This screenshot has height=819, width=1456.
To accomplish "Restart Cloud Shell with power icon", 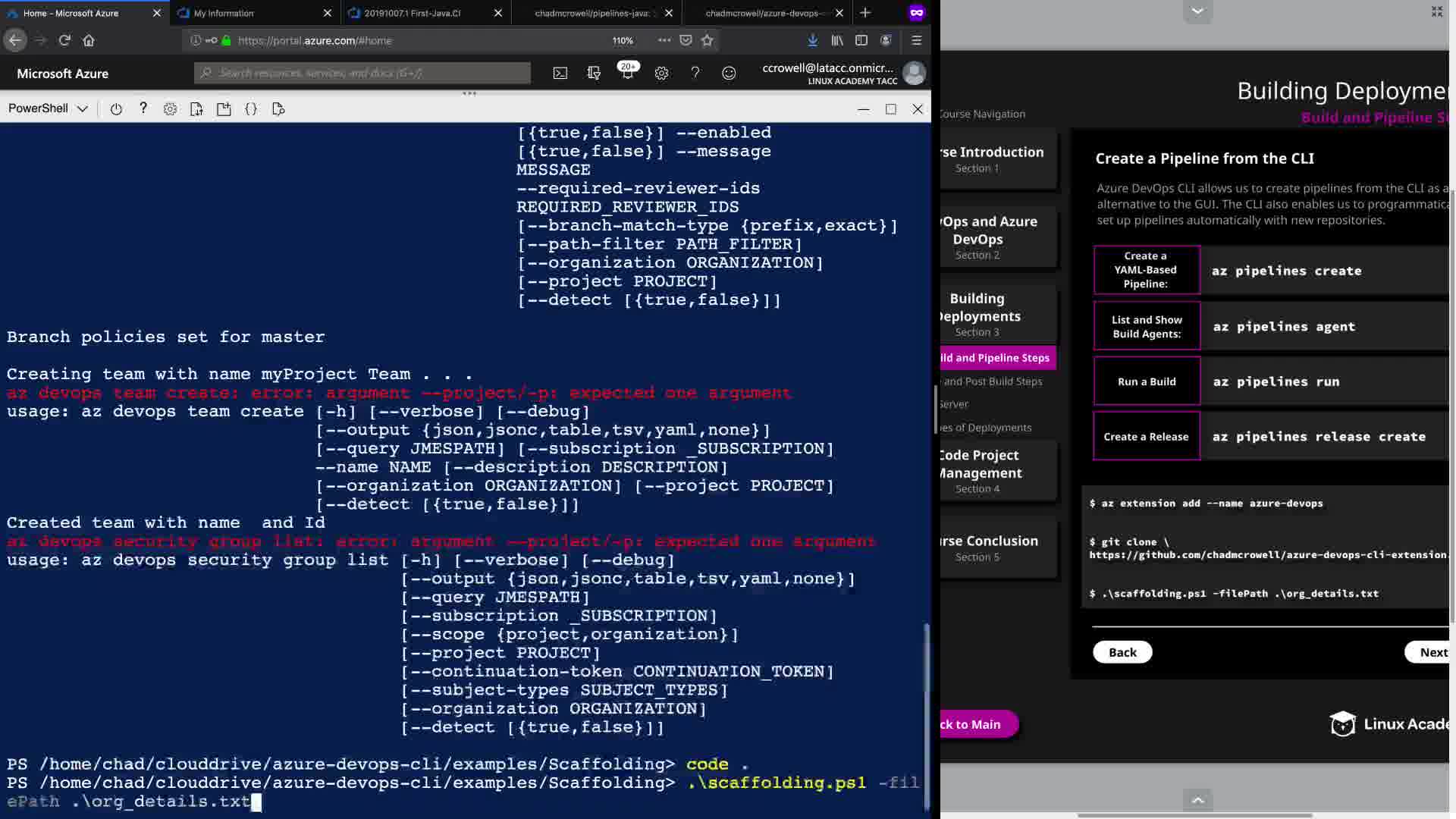I will click(116, 109).
